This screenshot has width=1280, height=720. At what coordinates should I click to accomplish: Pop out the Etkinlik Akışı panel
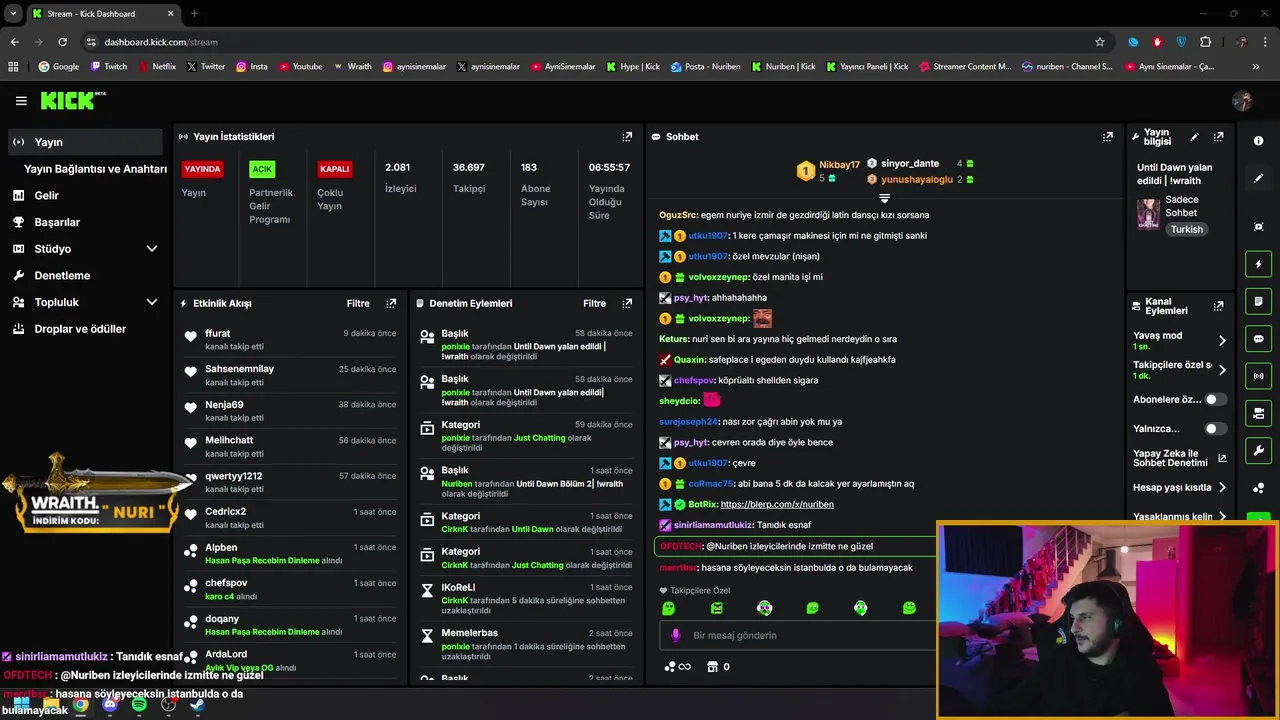pyautogui.click(x=391, y=303)
